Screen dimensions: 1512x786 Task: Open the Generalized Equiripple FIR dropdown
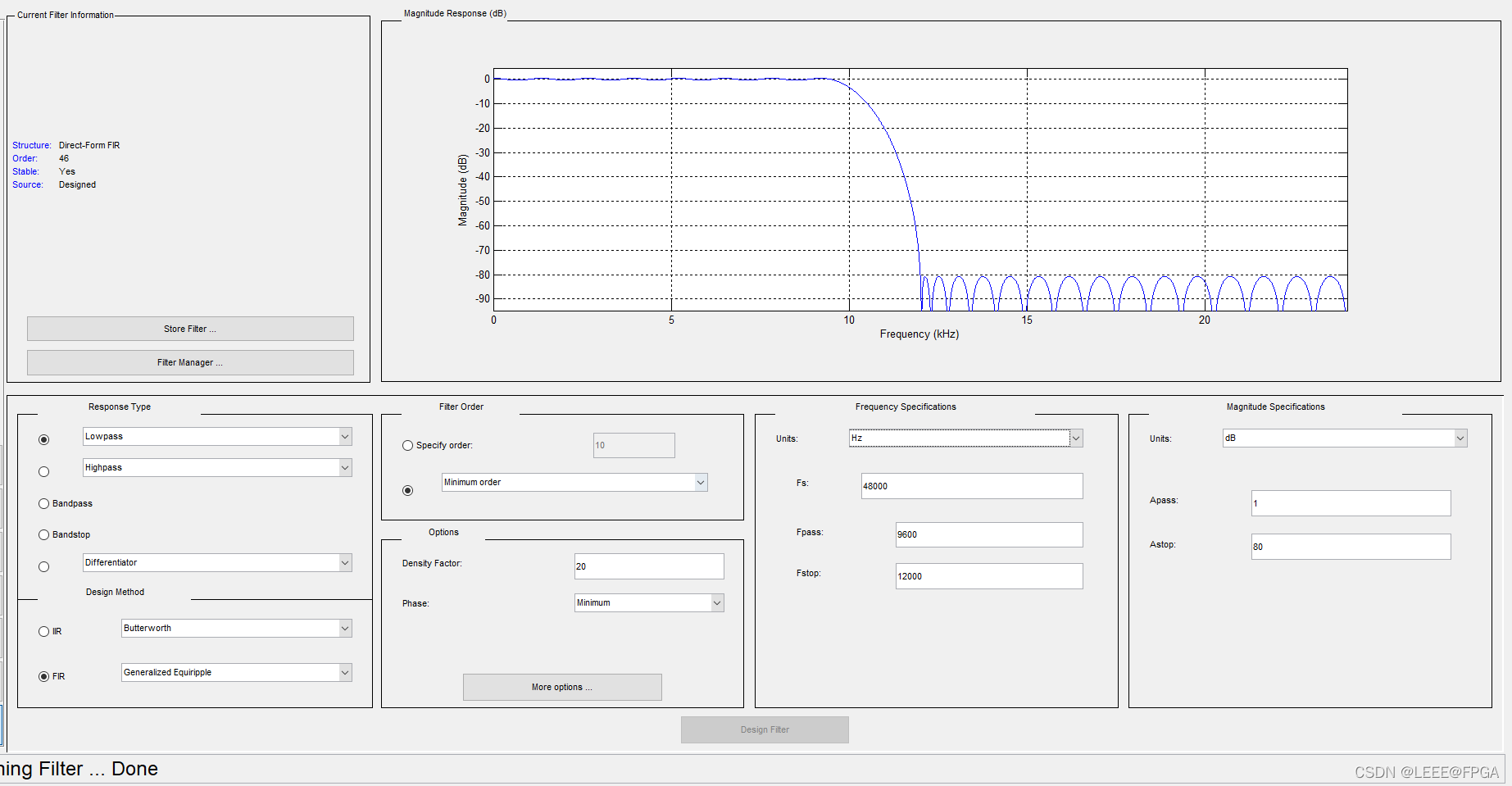345,673
